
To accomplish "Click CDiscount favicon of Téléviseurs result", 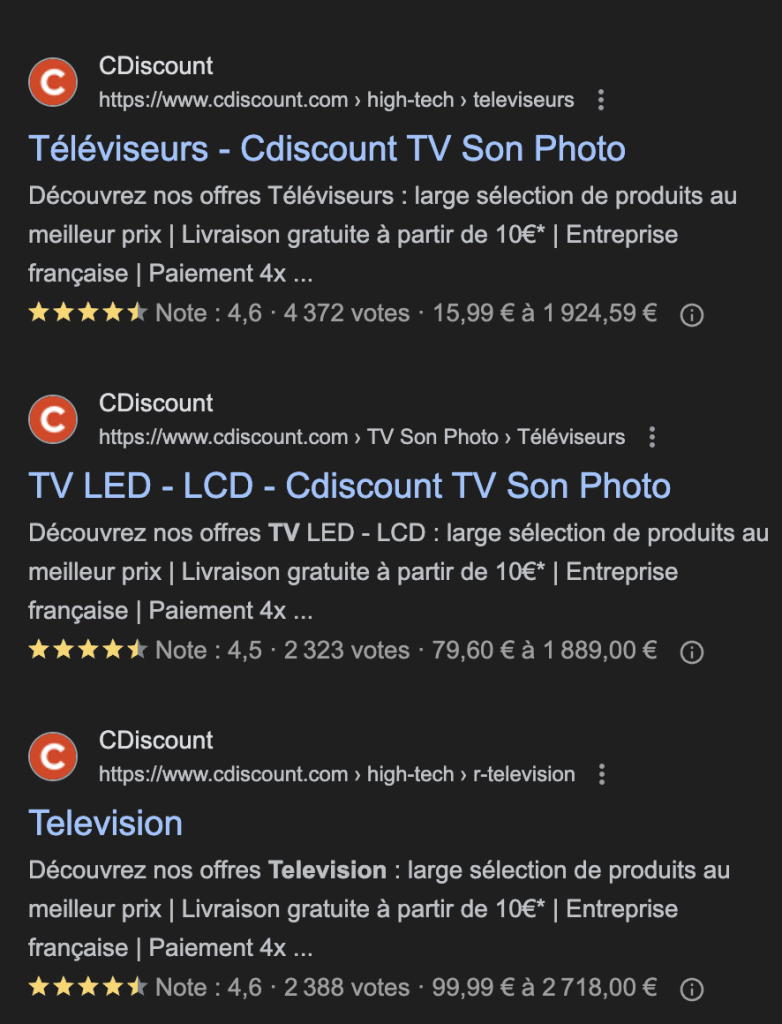I will (53, 83).
